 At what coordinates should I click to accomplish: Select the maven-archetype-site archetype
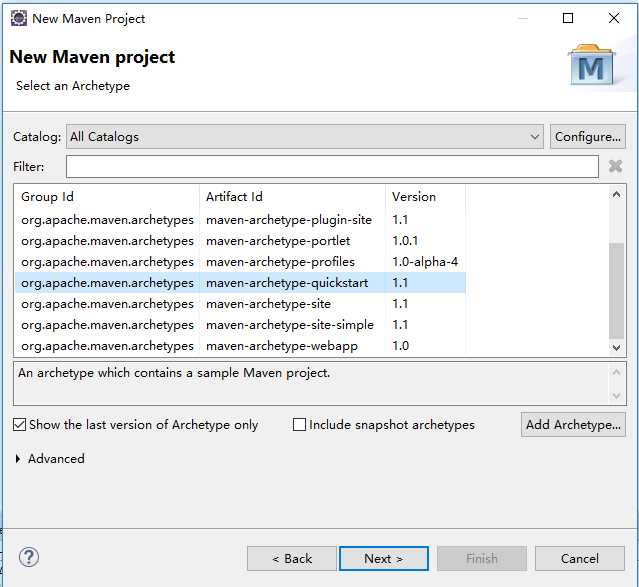[x=240, y=304]
